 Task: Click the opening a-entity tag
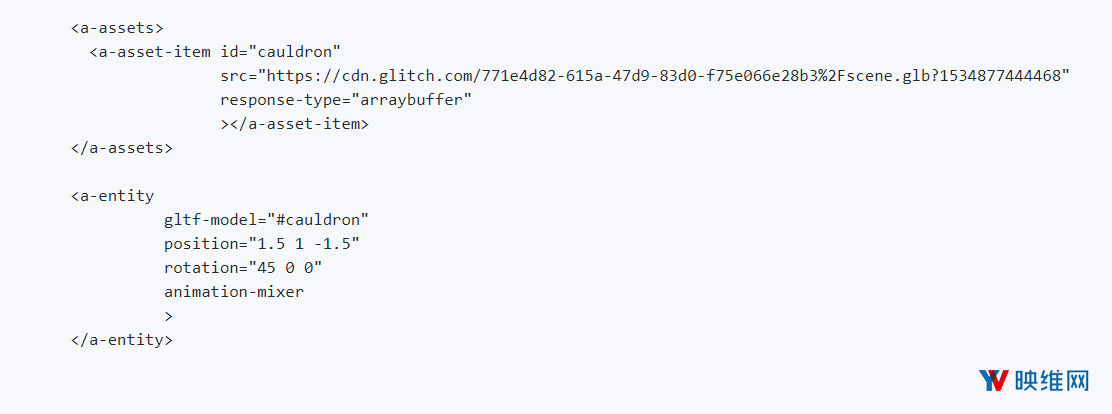tap(112, 196)
